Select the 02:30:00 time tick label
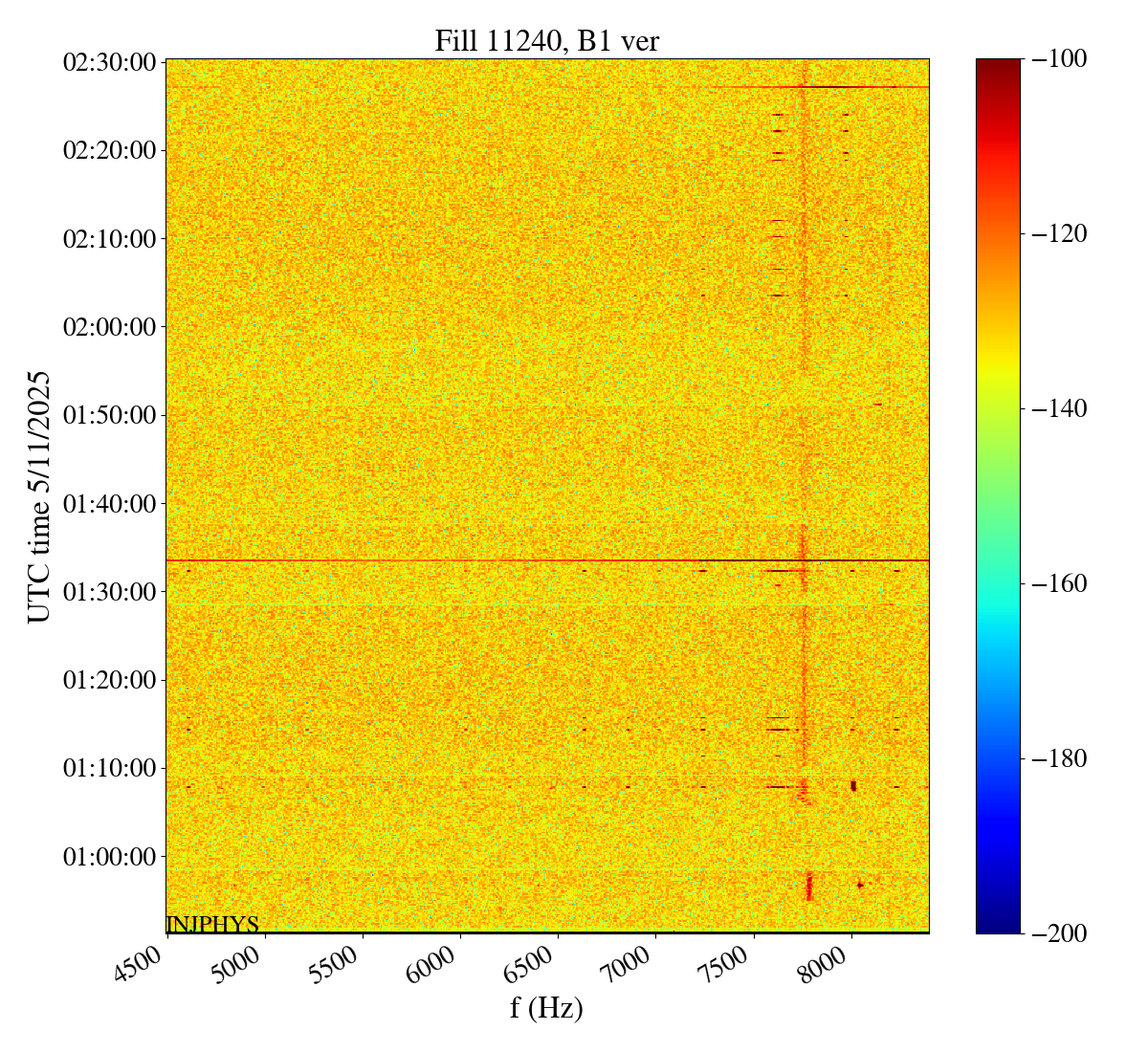Viewport: 1148px width, 1052px height. (x=109, y=62)
